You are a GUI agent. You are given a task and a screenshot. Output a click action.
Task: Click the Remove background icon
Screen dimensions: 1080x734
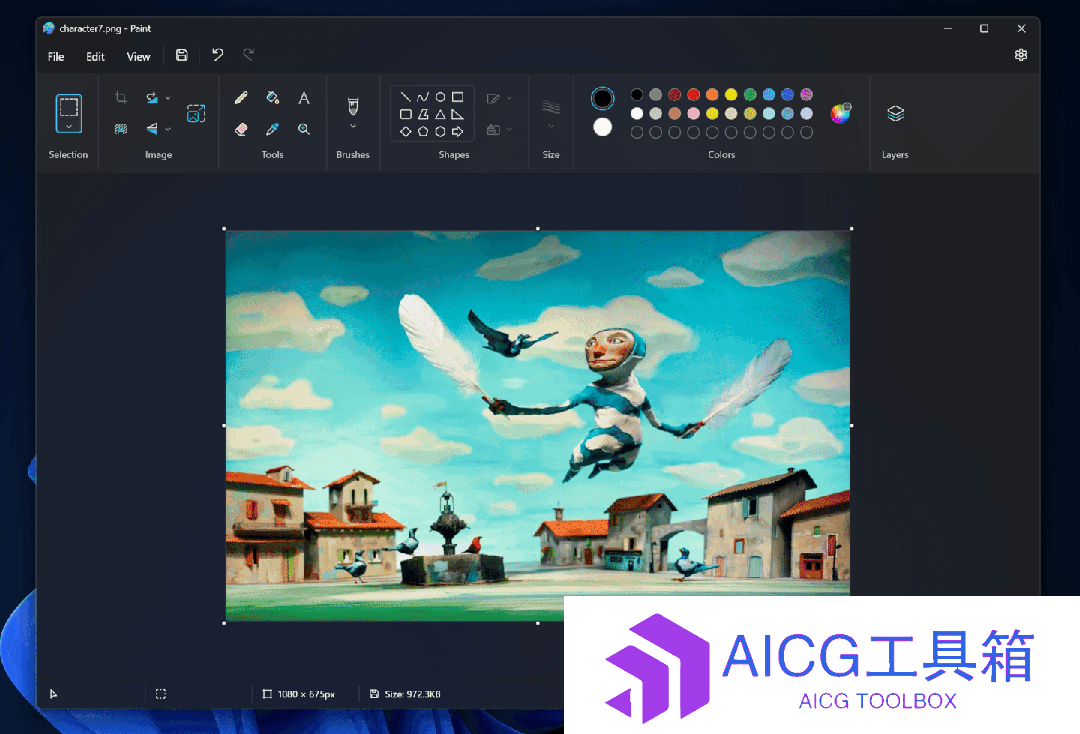(121, 129)
